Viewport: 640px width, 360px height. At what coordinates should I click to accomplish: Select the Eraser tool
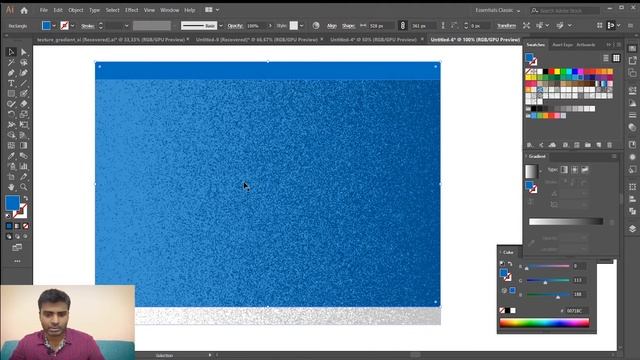click(x=24, y=104)
